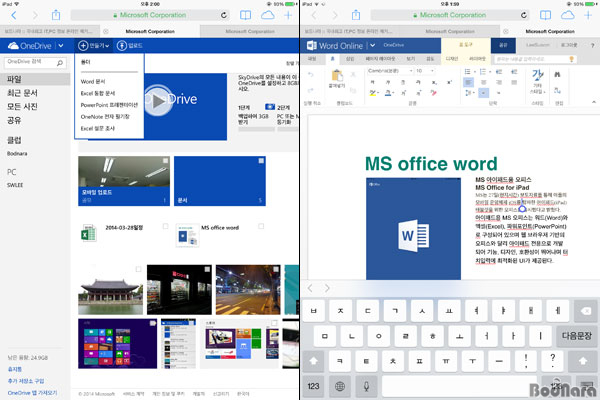Toggle italic text formatting in Word ribbon
This screenshot has width=600, height=400.
pyautogui.click(x=388, y=82)
